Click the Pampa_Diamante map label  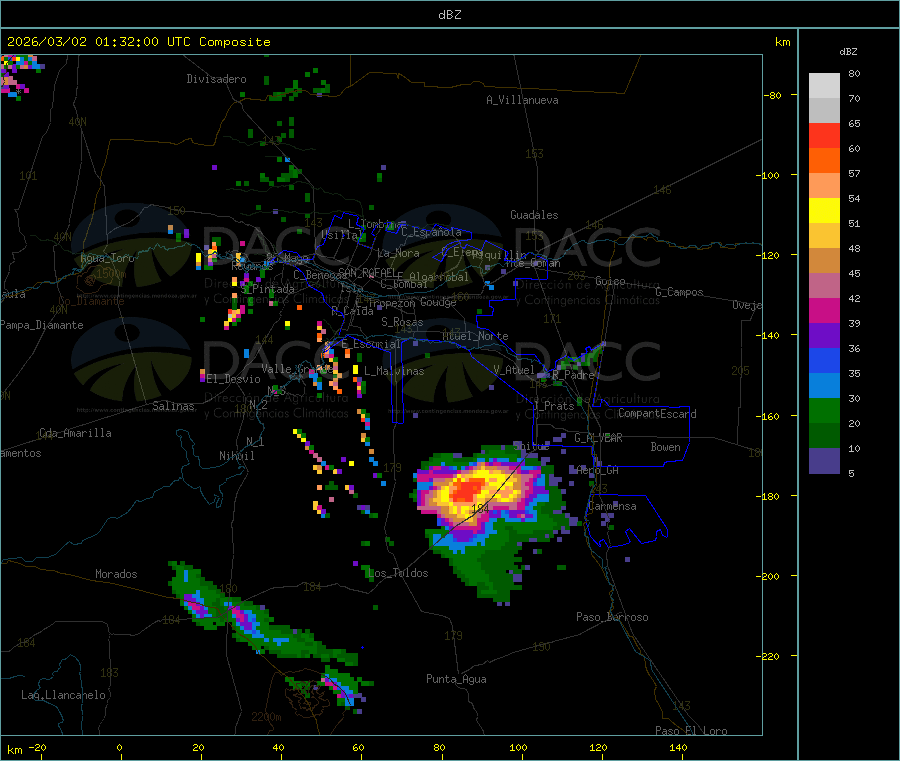(x=42, y=325)
